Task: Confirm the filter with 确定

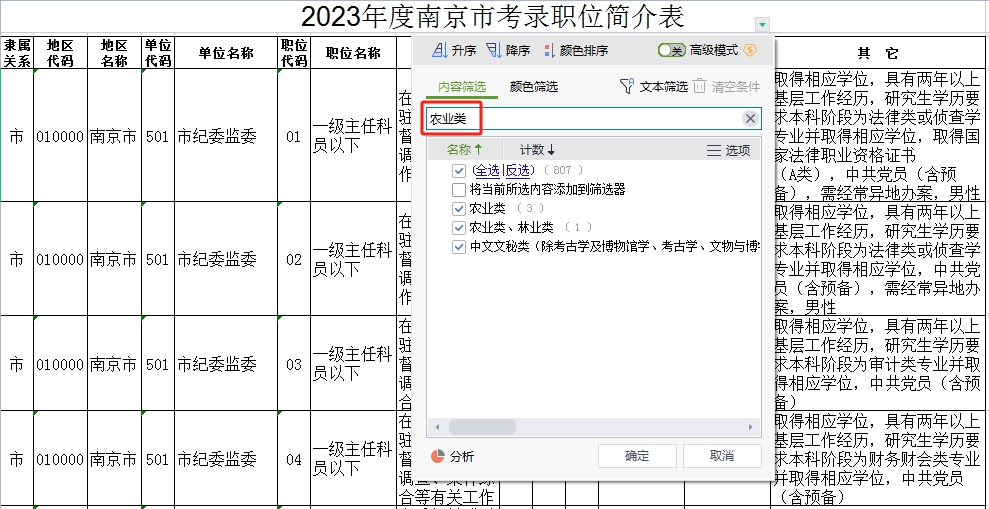Action: coord(637,456)
